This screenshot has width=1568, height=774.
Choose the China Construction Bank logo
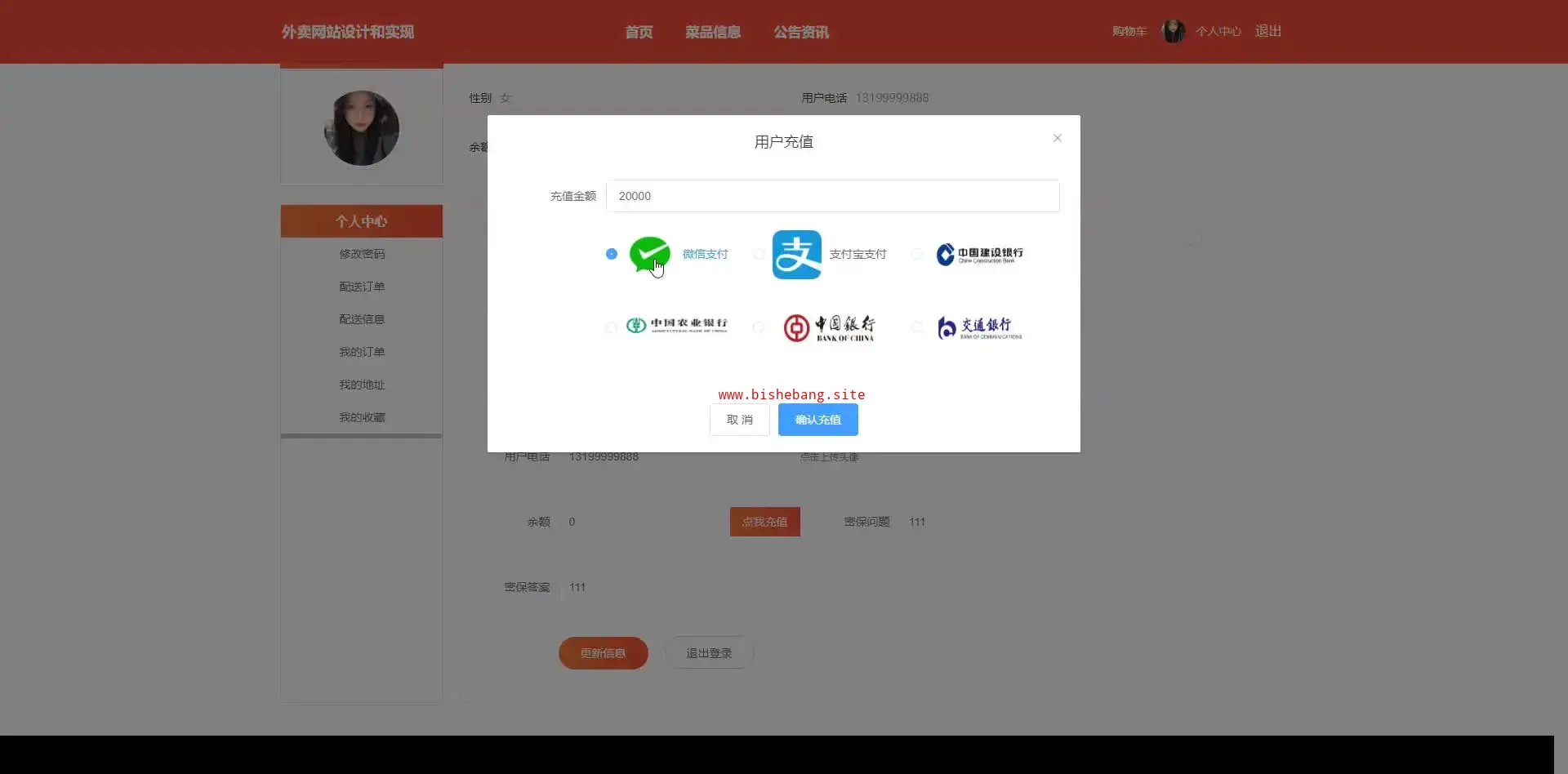(980, 255)
